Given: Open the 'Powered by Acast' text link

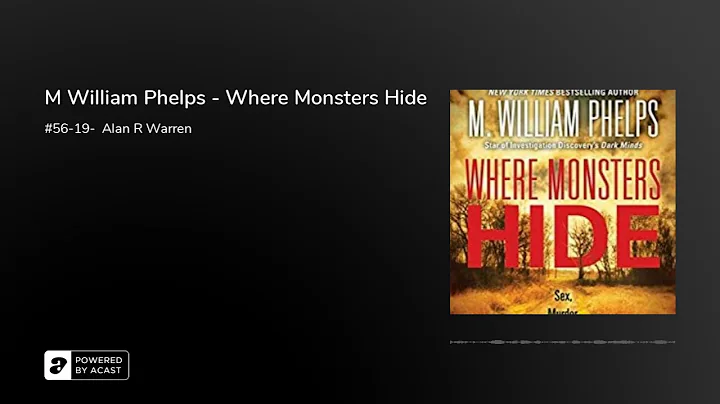Looking at the screenshot, I should coord(87,365).
